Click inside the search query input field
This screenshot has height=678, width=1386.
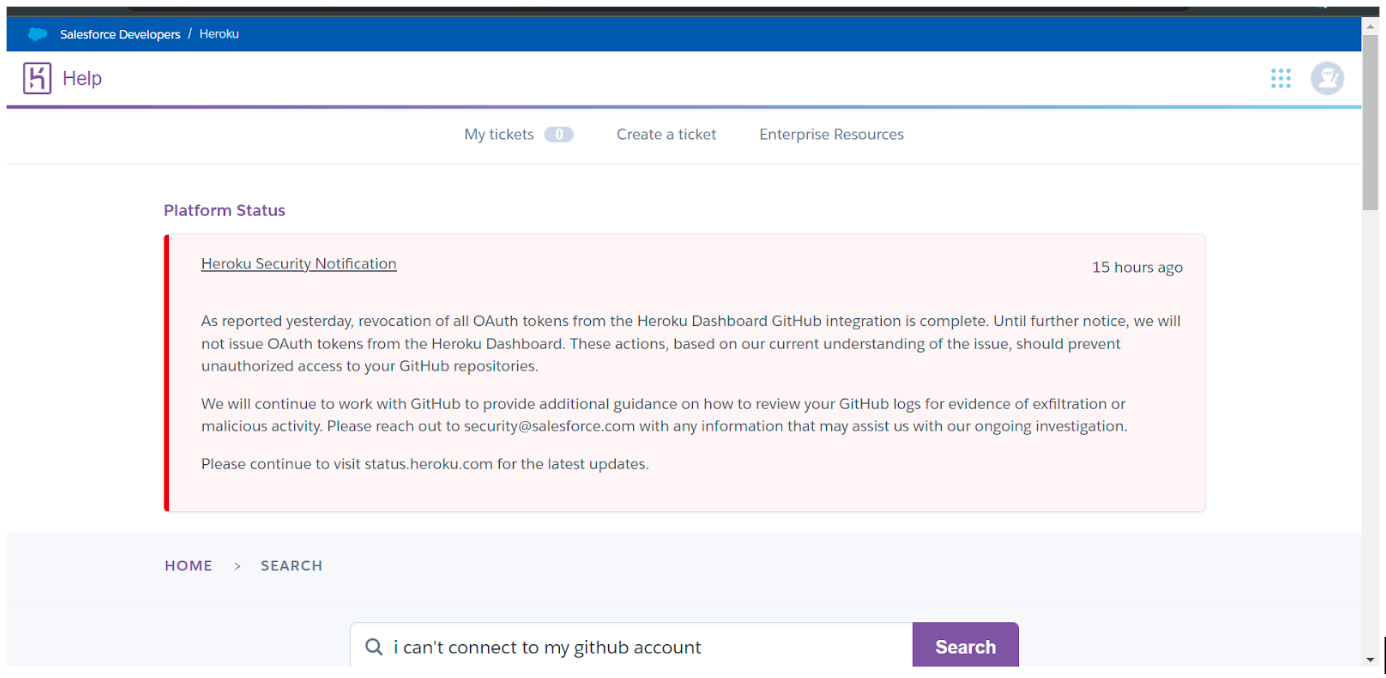[x=600, y=646]
